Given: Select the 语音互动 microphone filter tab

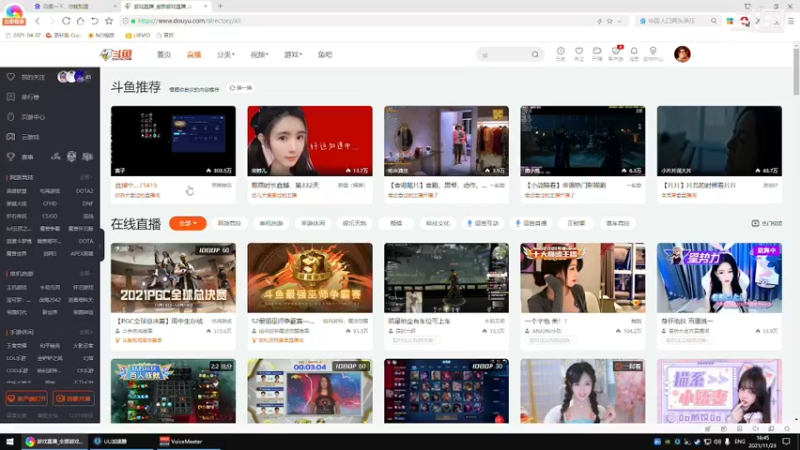Looking at the screenshot, I should [483, 223].
